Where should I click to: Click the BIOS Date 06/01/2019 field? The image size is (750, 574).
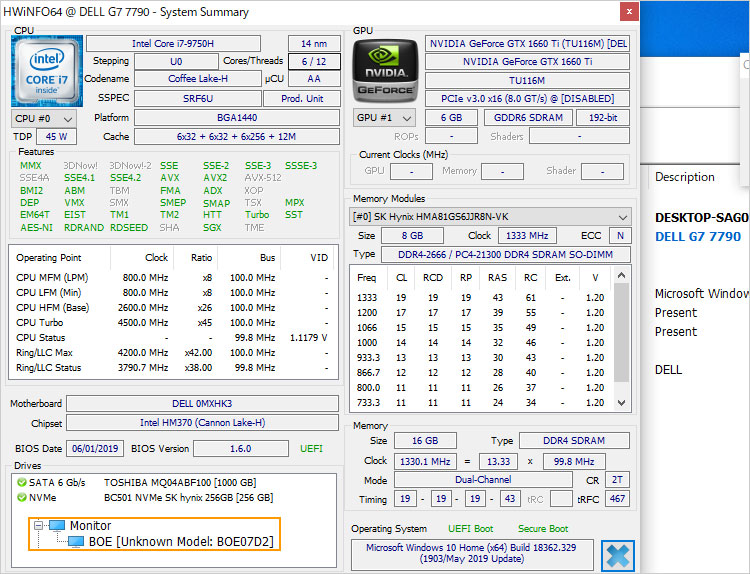[x=95, y=449]
